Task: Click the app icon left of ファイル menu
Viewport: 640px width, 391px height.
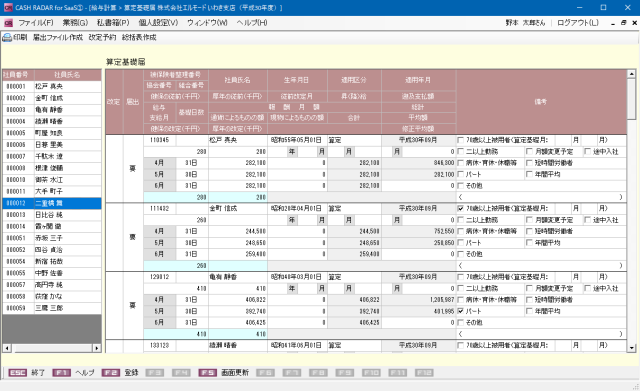Action: 8,23
